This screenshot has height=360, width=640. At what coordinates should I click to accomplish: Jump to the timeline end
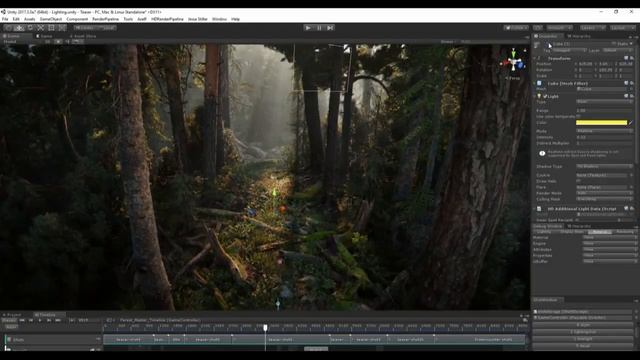(x=58, y=320)
